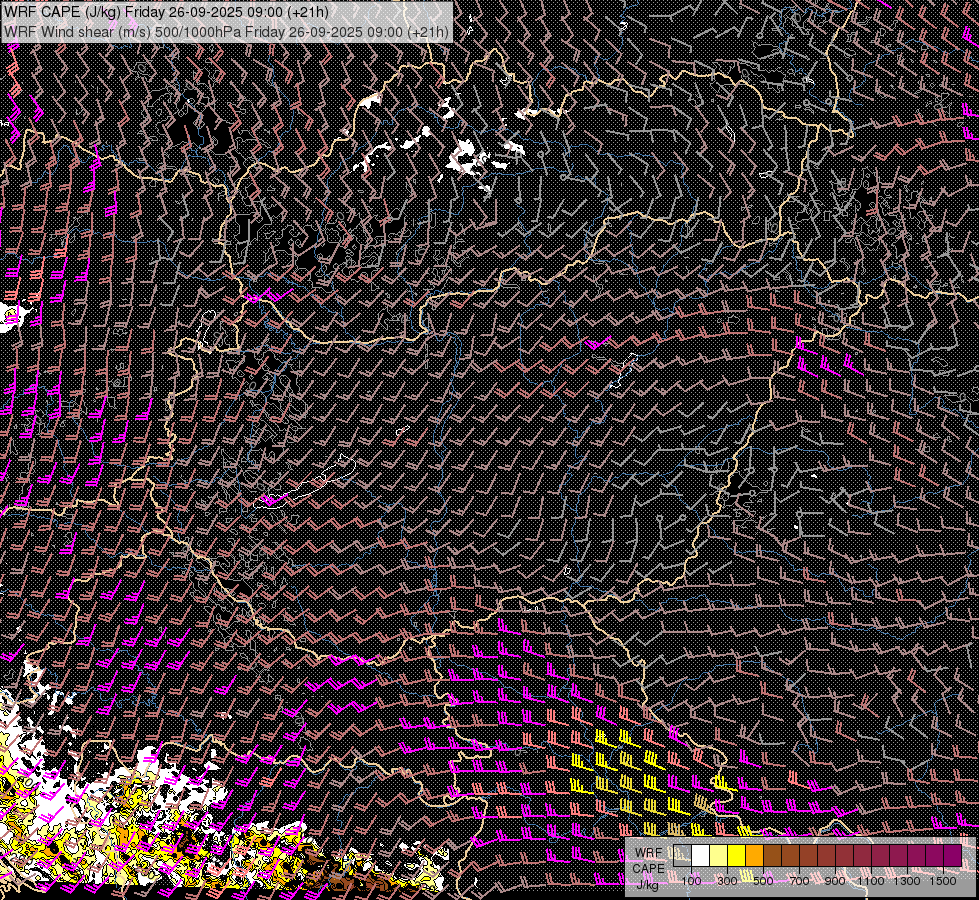The height and width of the screenshot is (900, 979).
Task: Click the '1500' legend tick label
Action: 943,881
